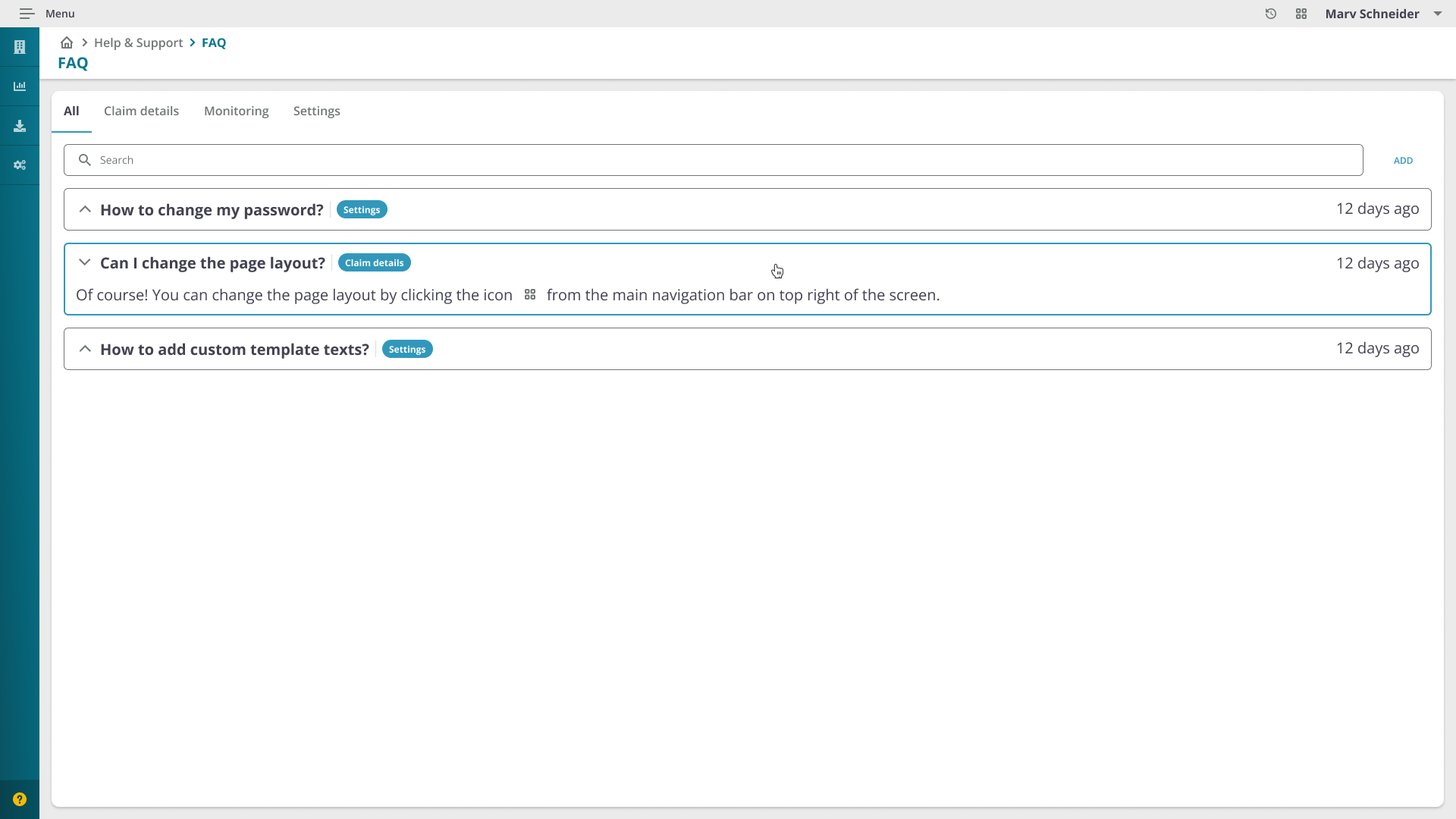Switch to the Claim details tab
The width and height of the screenshot is (1456, 819).
pyautogui.click(x=141, y=111)
